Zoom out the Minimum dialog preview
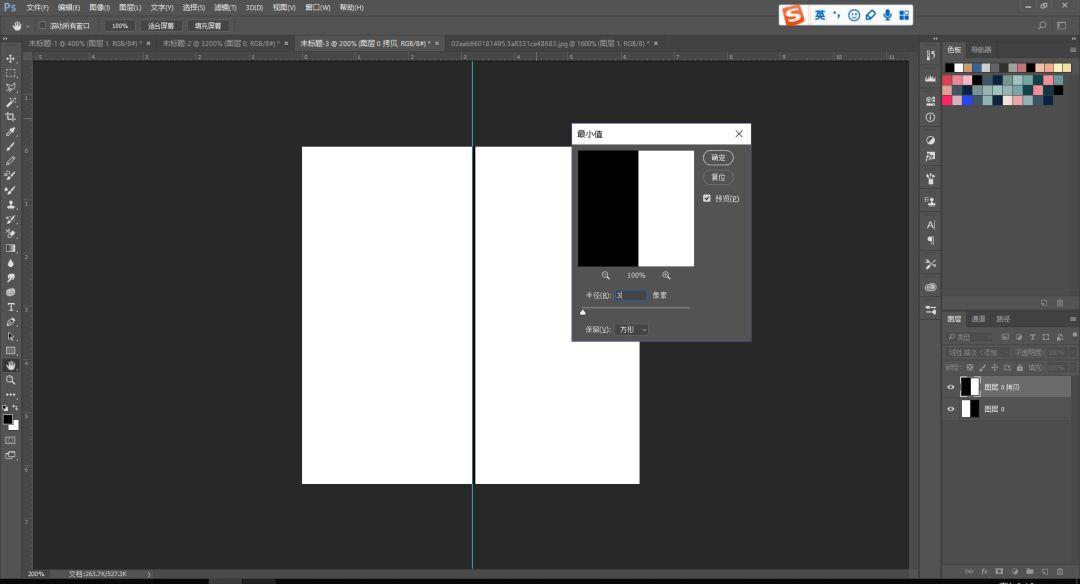 605,275
